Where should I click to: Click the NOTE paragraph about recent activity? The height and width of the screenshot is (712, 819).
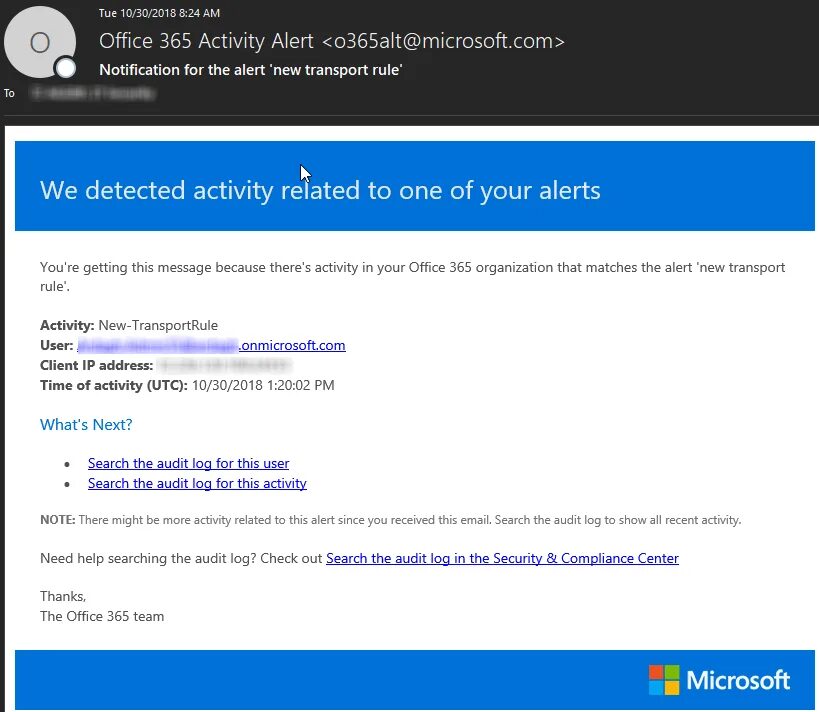click(x=390, y=520)
